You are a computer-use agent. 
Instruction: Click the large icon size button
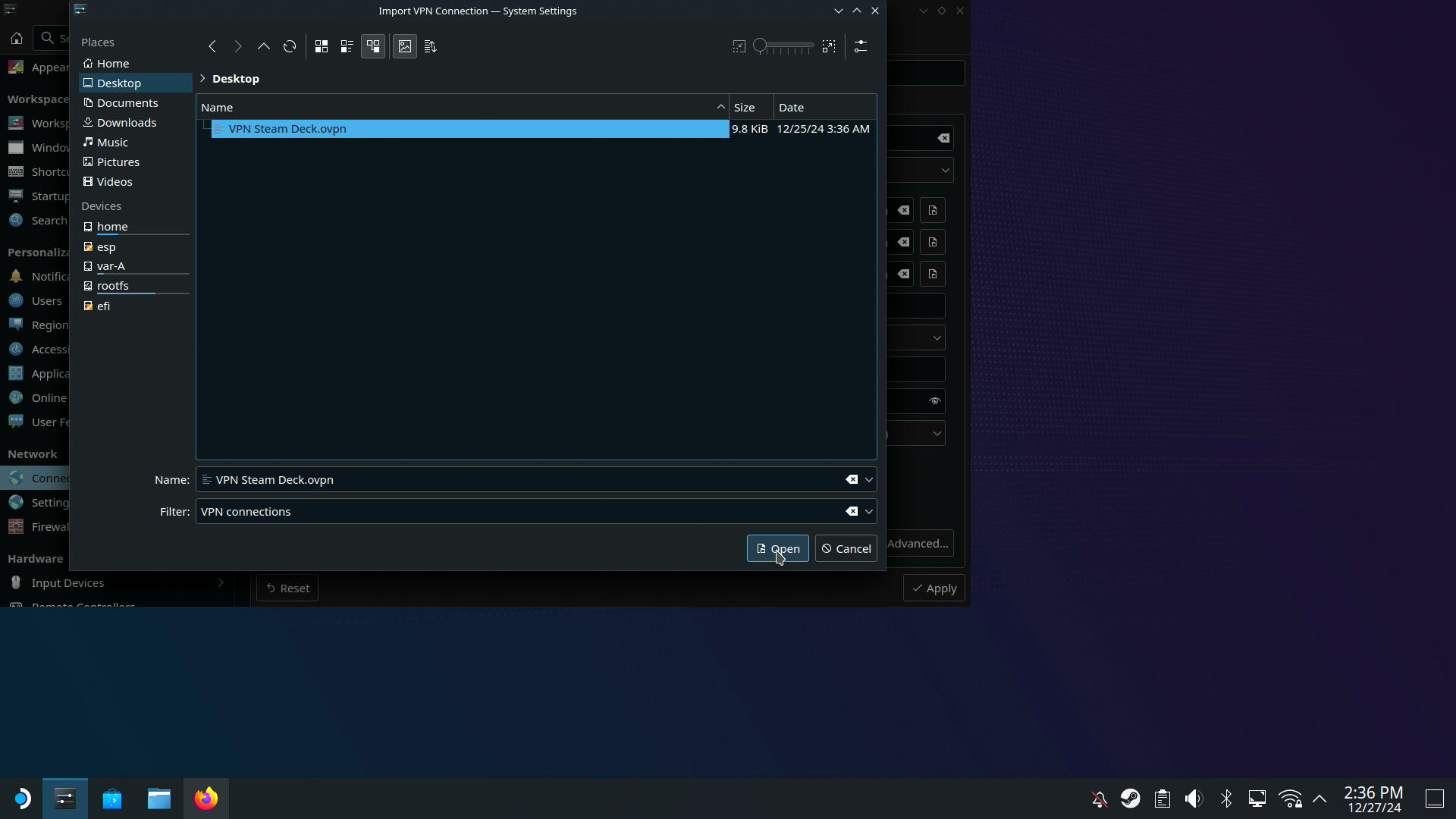[x=829, y=47]
